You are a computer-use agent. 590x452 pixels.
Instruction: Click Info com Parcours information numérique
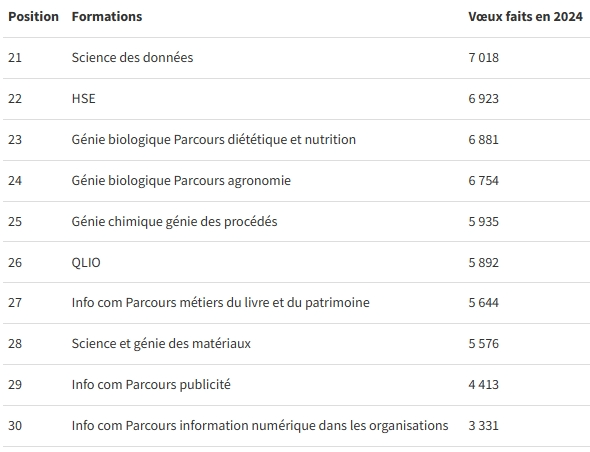point(260,426)
